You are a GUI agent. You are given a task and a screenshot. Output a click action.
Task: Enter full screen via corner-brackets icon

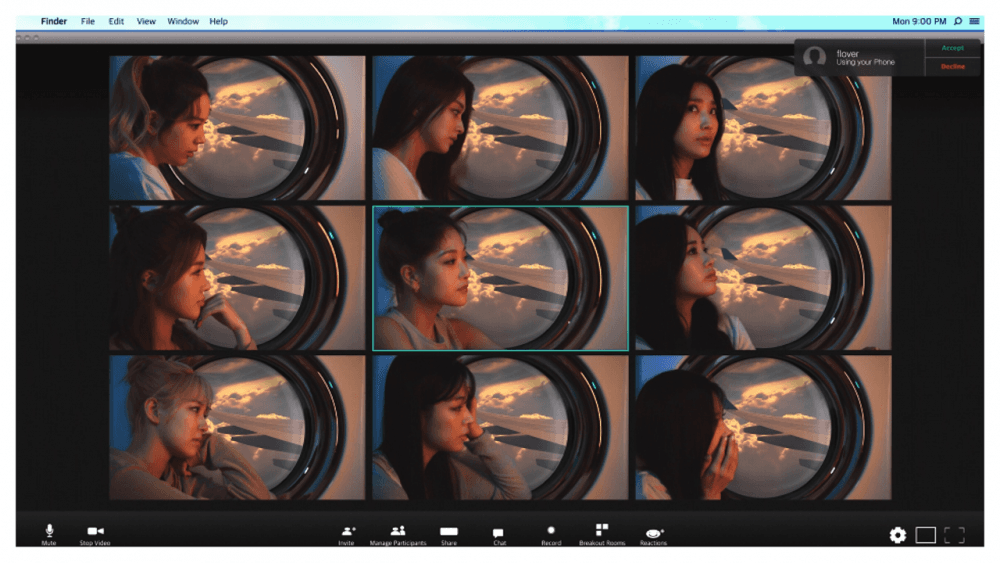coord(955,535)
